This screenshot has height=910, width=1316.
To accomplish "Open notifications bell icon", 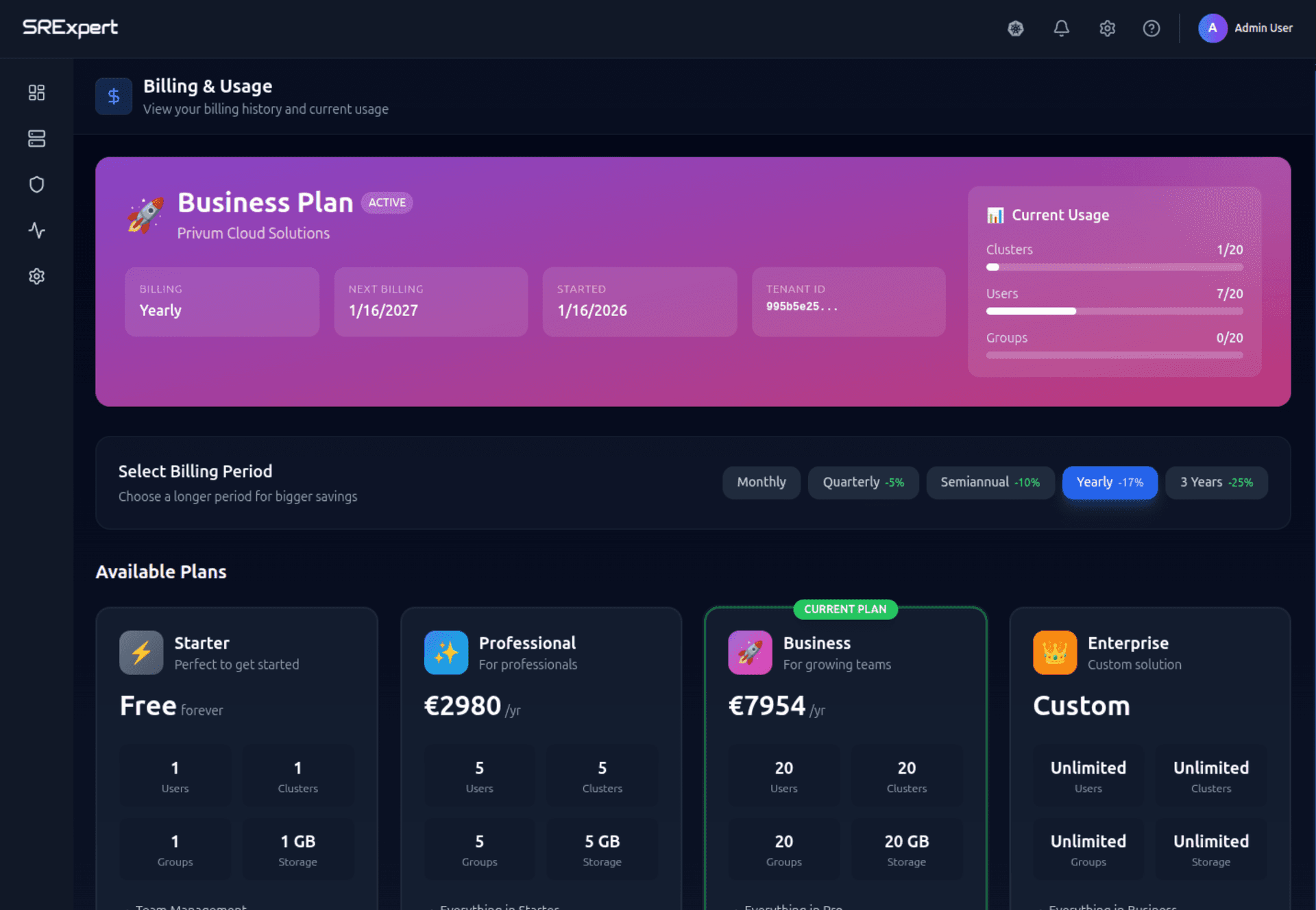I will [x=1061, y=28].
